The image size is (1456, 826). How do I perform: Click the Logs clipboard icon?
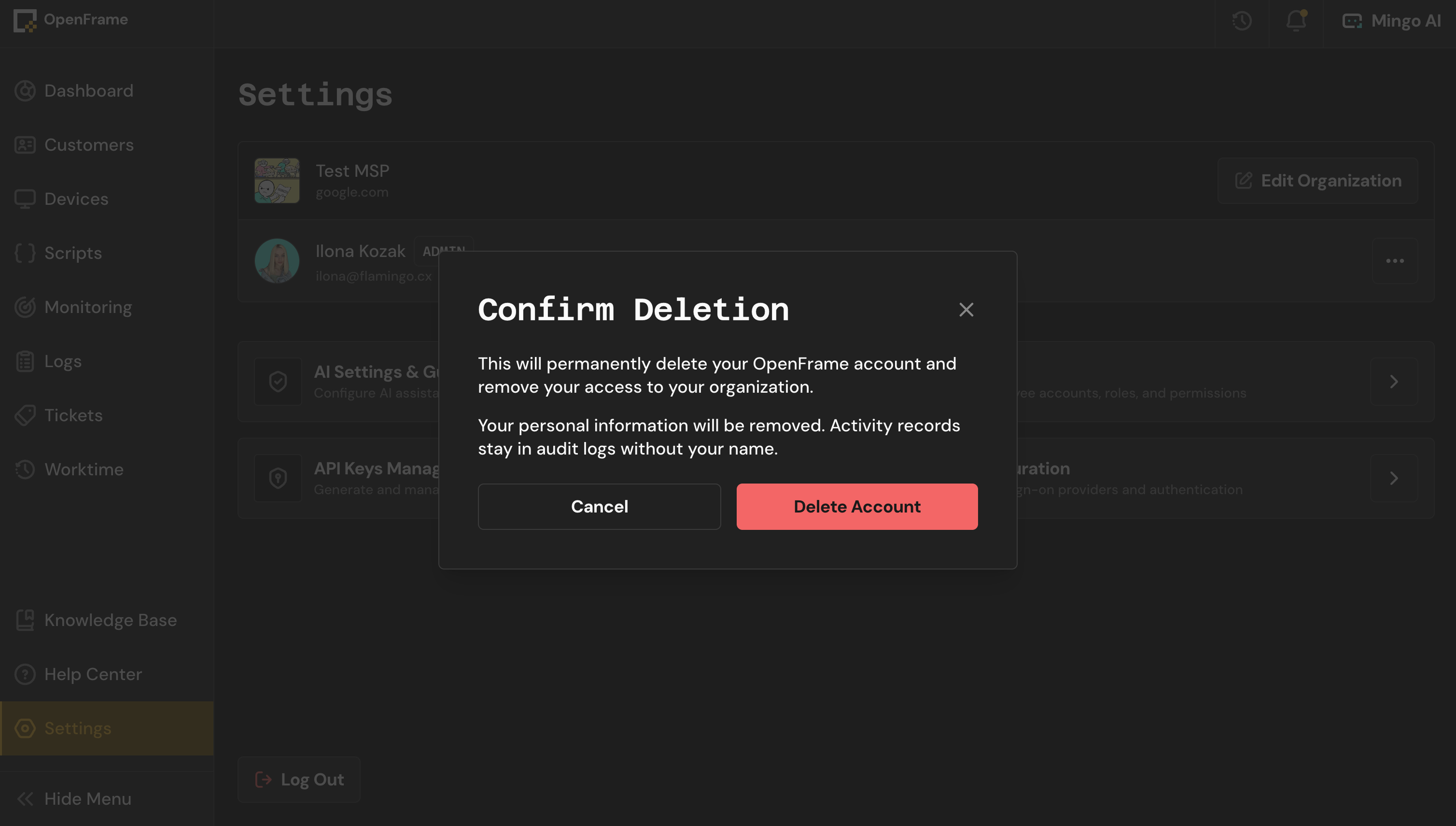pos(25,361)
